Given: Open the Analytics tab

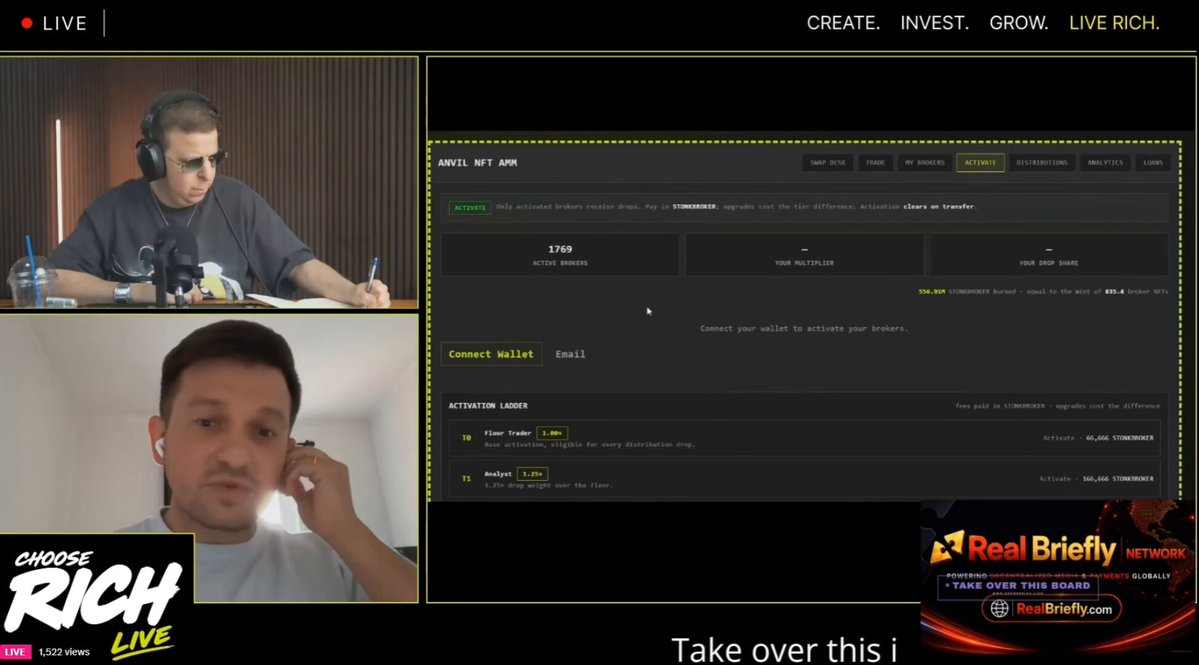Looking at the screenshot, I should pos(1105,163).
